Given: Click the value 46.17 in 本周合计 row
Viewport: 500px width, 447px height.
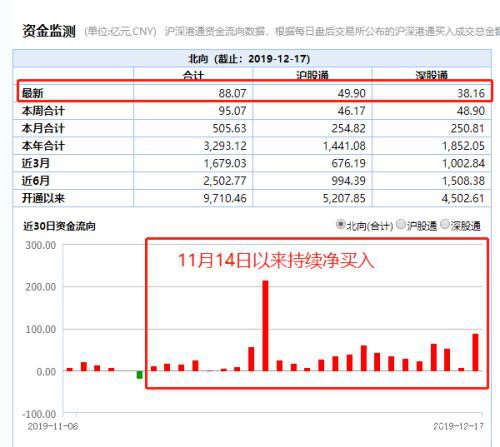Looking at the screenshot, I should click(x=352, y=111).
